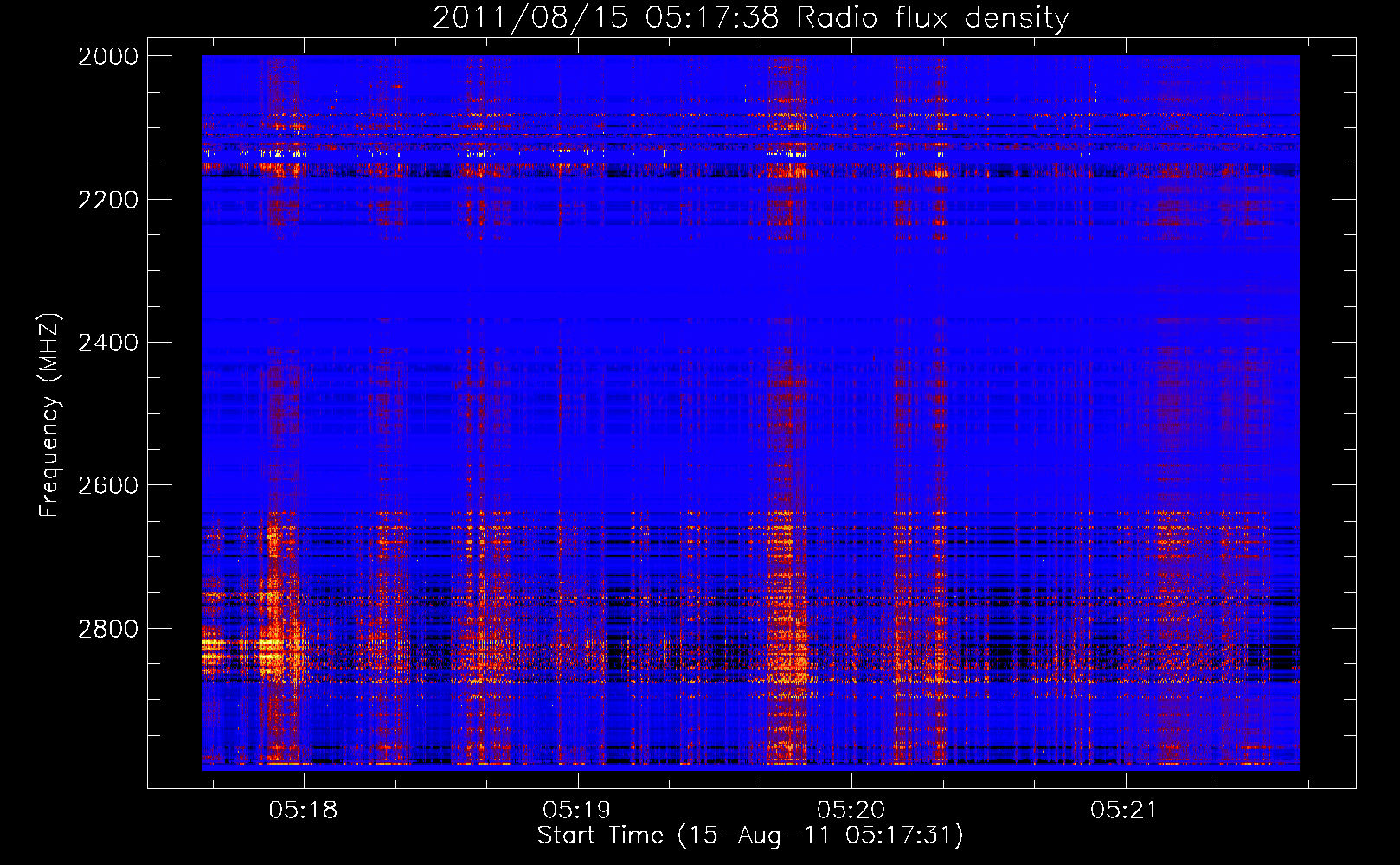Viewport: 1400px width, 865px height.
Task: Click the 05:18 time axis label
Action: pyautogui.click(x=303, y=811)
